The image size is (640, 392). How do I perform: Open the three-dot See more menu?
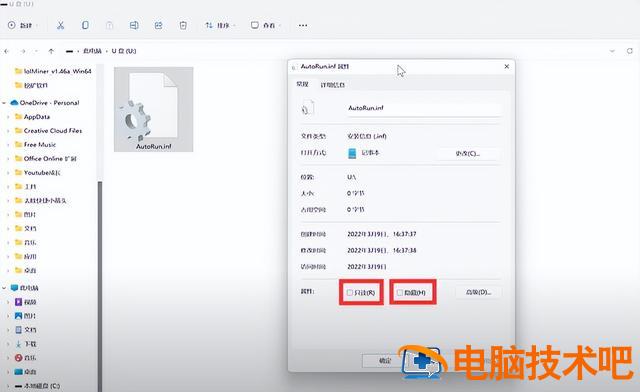tap(302, 25)
